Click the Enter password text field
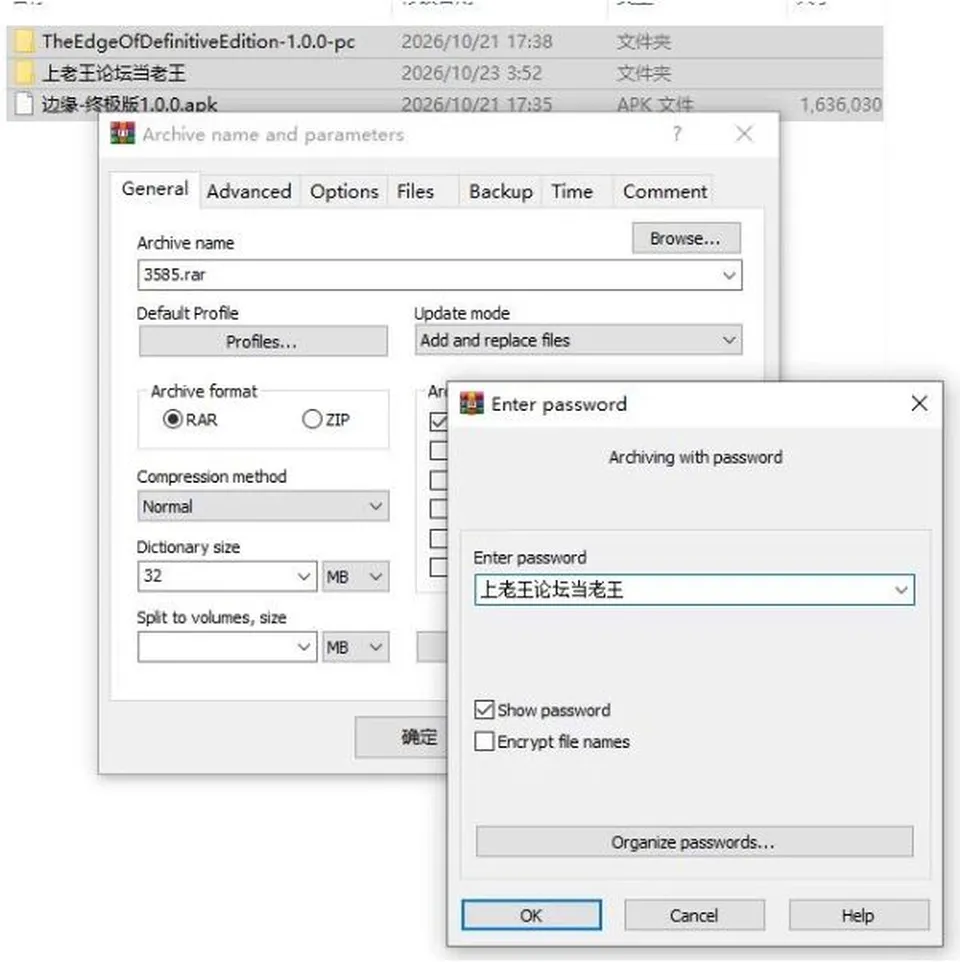This screenshot has width=960, height=962. (694, 590)
